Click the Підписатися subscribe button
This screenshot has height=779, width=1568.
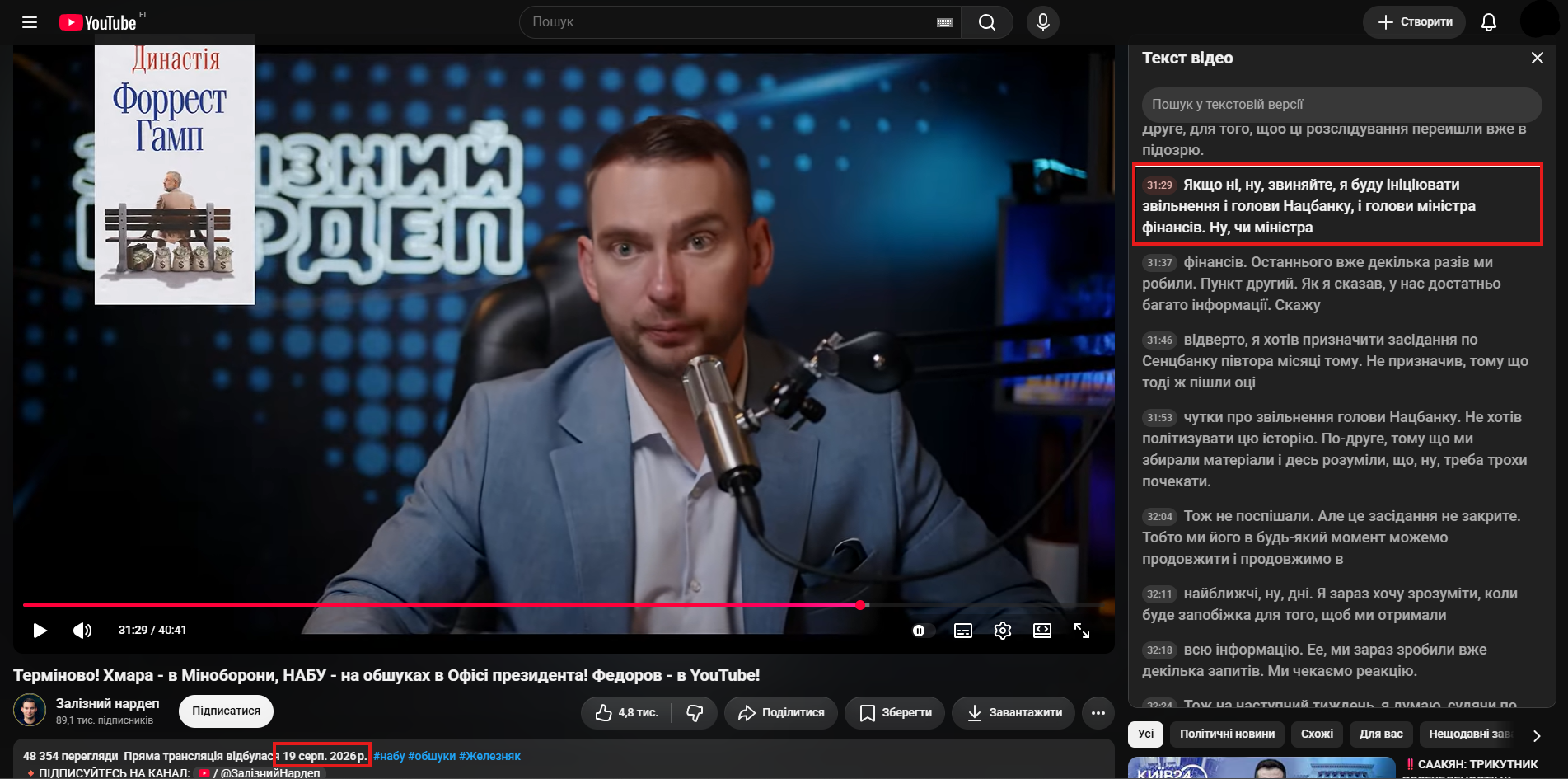click(226, 711)
